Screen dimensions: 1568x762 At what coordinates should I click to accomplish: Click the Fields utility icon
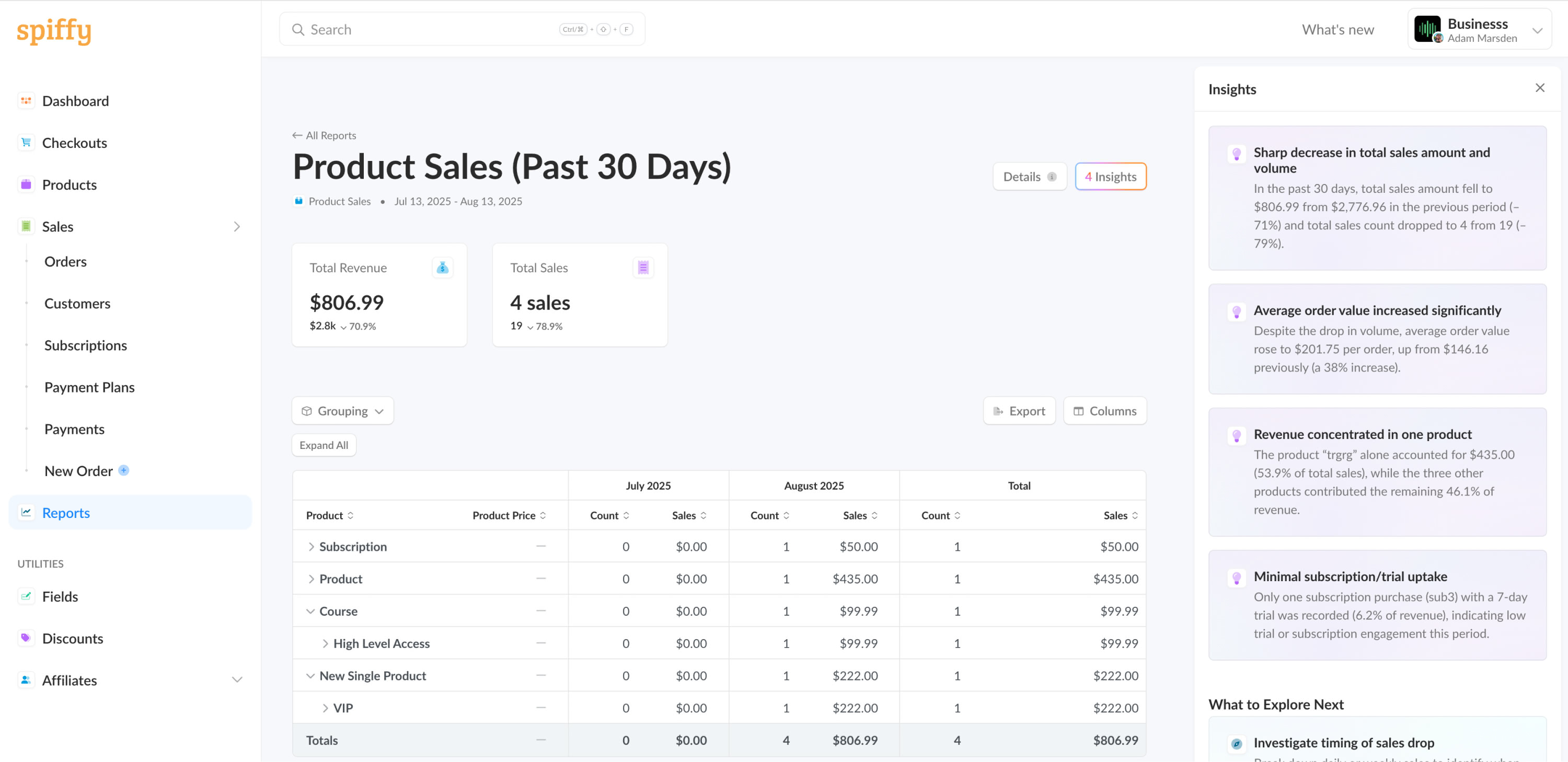point(26,596)
